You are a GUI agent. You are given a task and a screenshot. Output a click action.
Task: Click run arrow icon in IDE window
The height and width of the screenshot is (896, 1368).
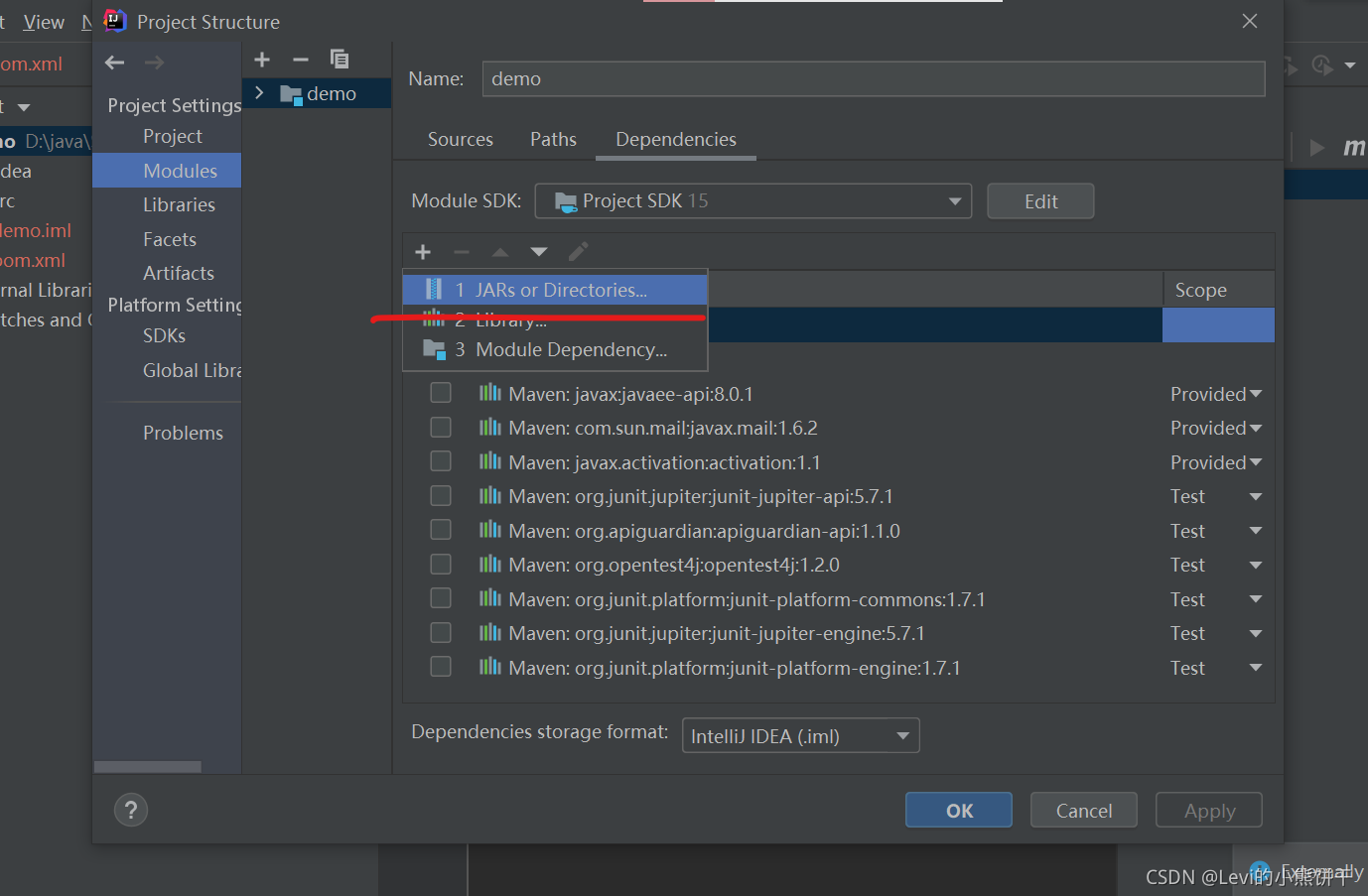point(1317,148)
